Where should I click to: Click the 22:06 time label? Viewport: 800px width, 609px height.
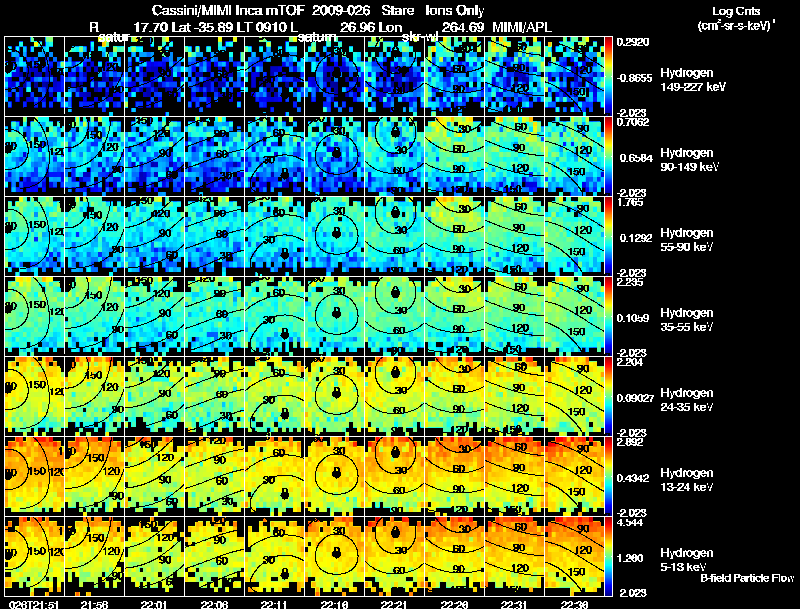215,604
